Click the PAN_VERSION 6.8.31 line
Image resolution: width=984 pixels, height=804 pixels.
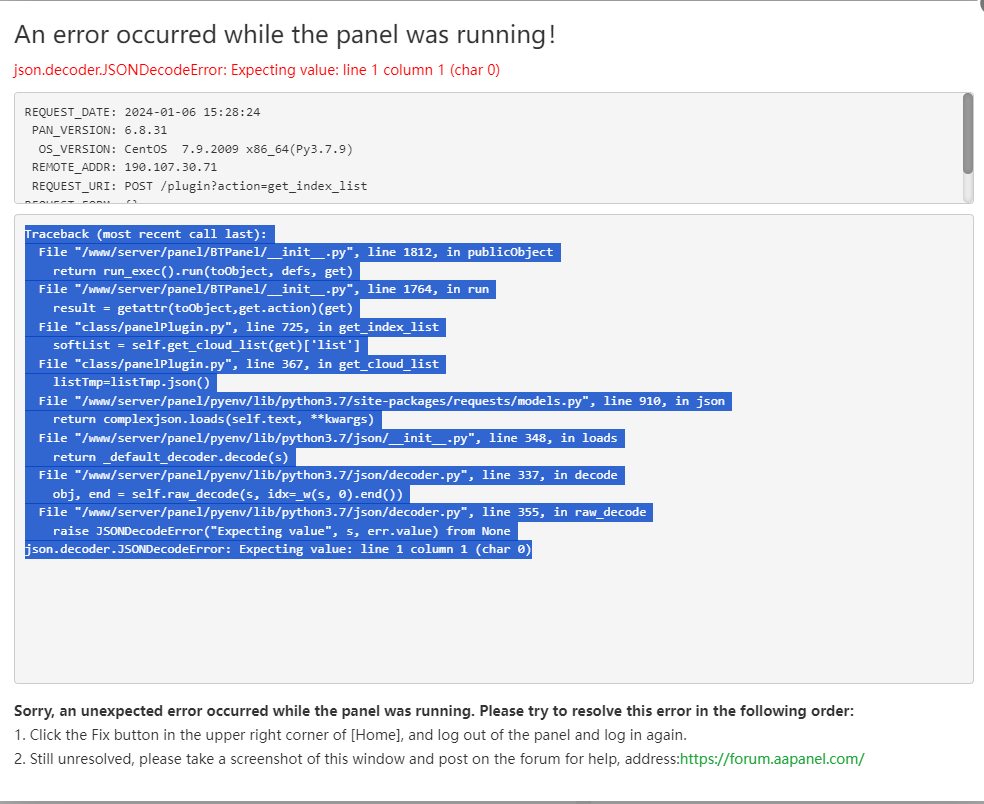pyautogui.click(x=99, y=130)
